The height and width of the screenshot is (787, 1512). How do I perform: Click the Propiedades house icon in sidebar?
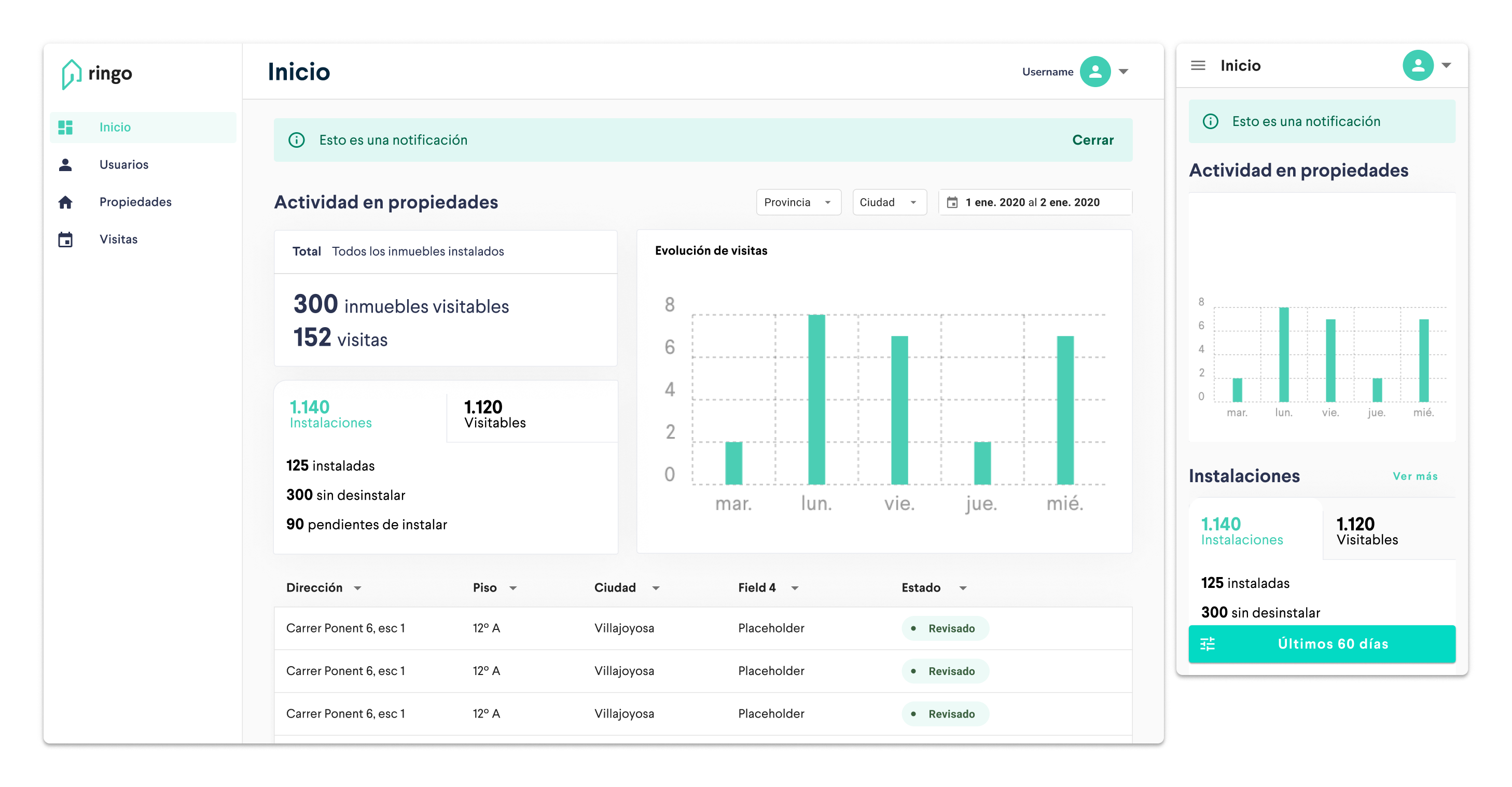click(x=65, y=202)
